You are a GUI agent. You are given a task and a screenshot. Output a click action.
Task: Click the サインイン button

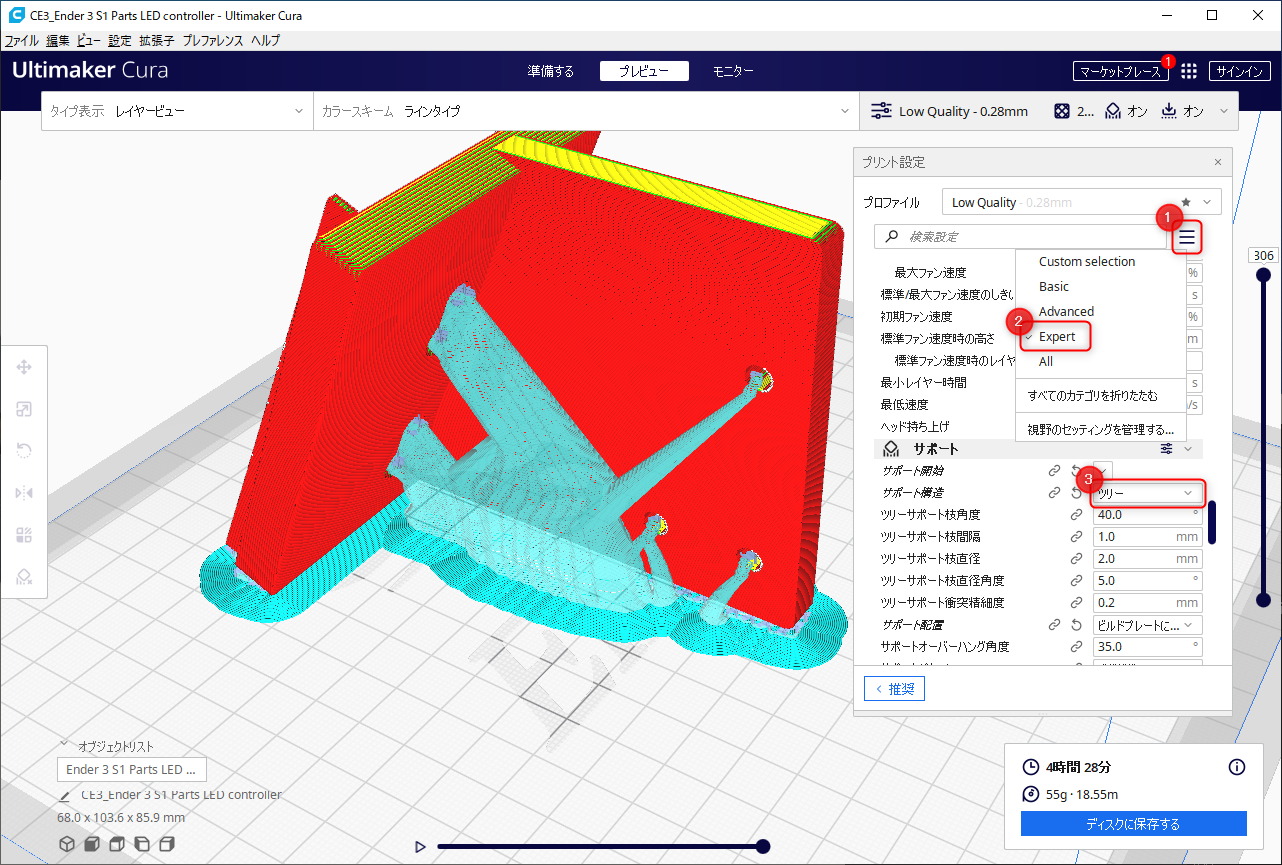(x=1240, y=71)
